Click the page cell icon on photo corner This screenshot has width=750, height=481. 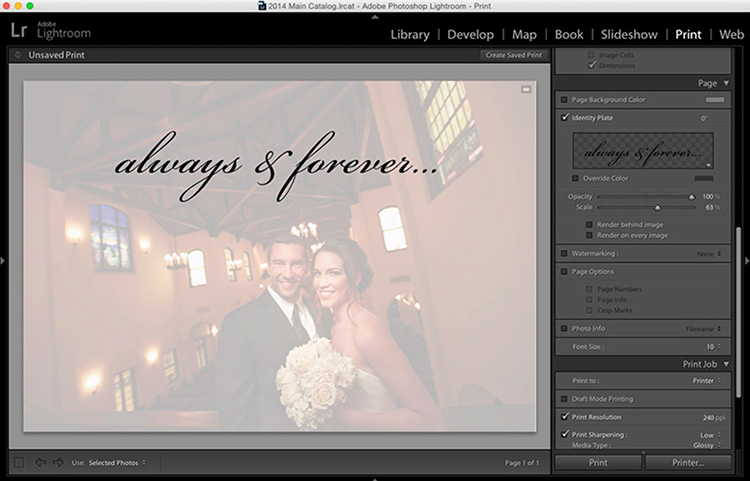tap(526, 89)
